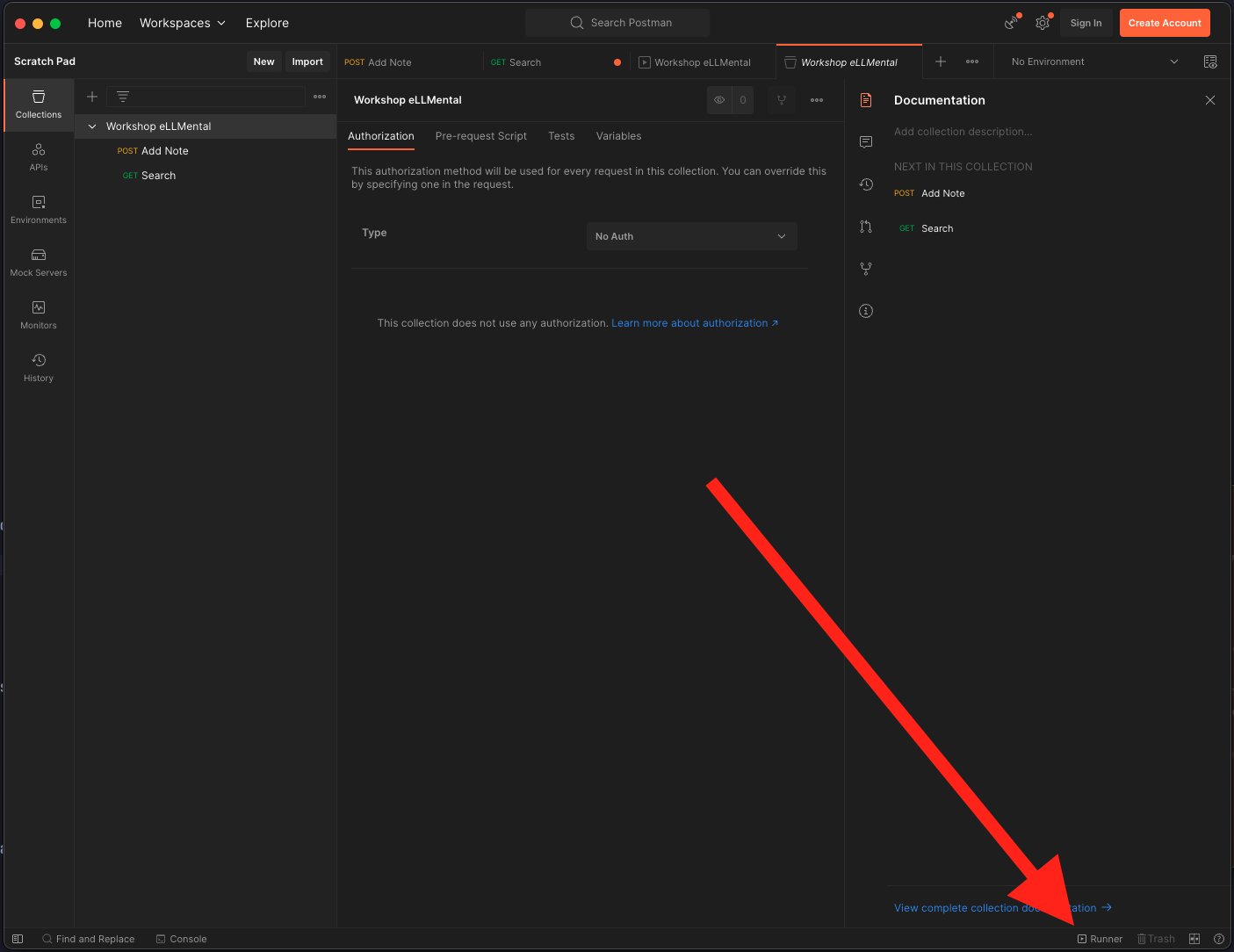
Task: Close the Documentation panel
Action: (x=1210, y=100)
